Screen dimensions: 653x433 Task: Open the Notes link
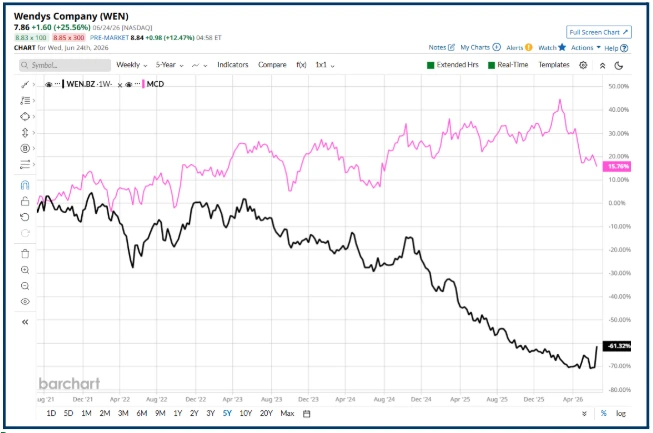pyautogui.click(x=441, y=47)
